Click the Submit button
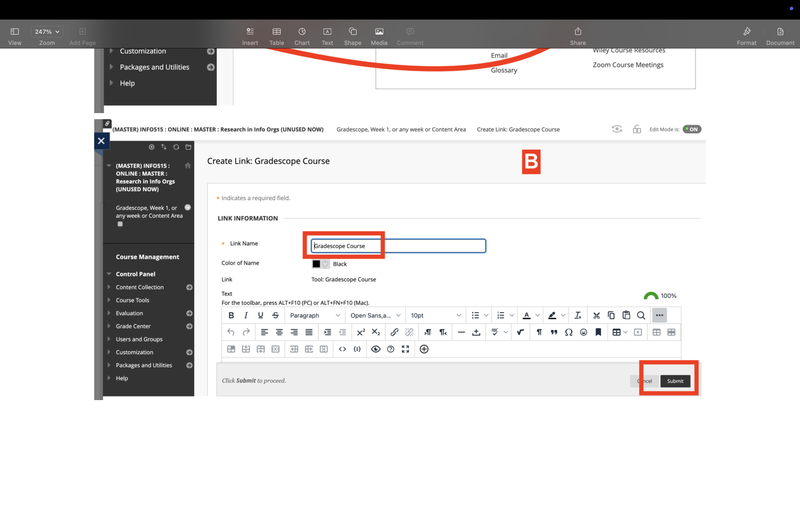The height and width of the screenshot is (519, 800). point(675,381)
